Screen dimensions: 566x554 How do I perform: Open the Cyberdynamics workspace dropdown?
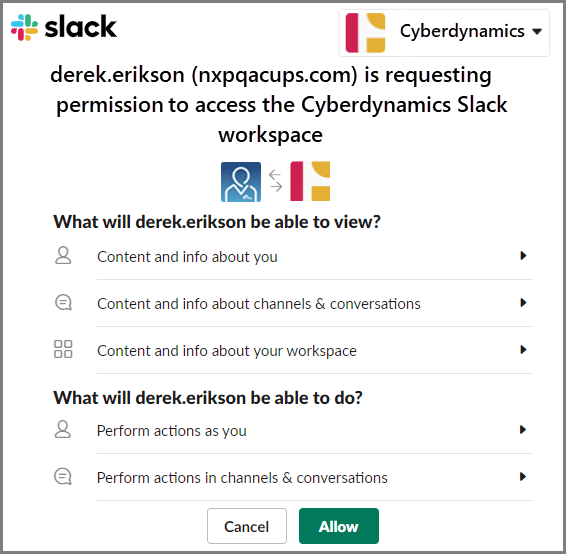444,33
